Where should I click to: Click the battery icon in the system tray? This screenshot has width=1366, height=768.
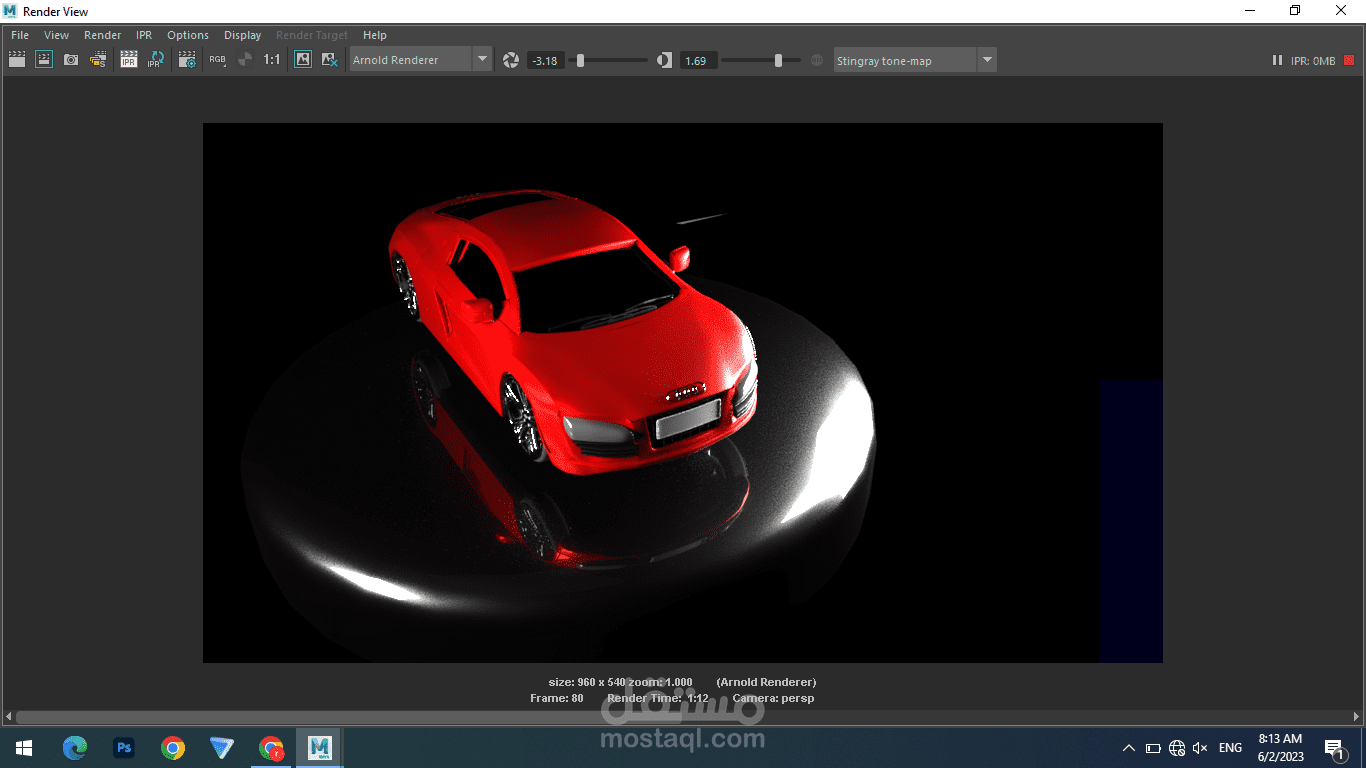1153,748
